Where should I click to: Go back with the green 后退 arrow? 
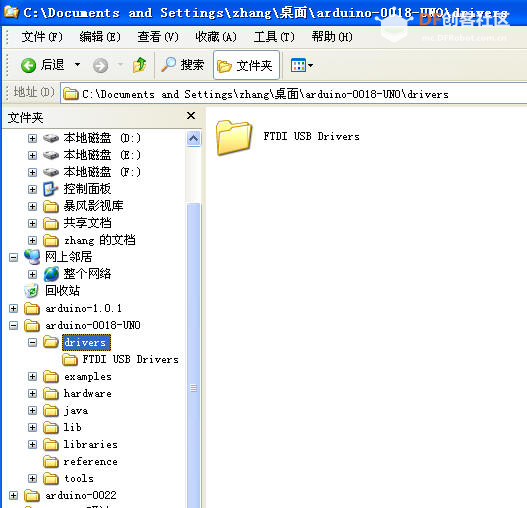click(43, 65)
